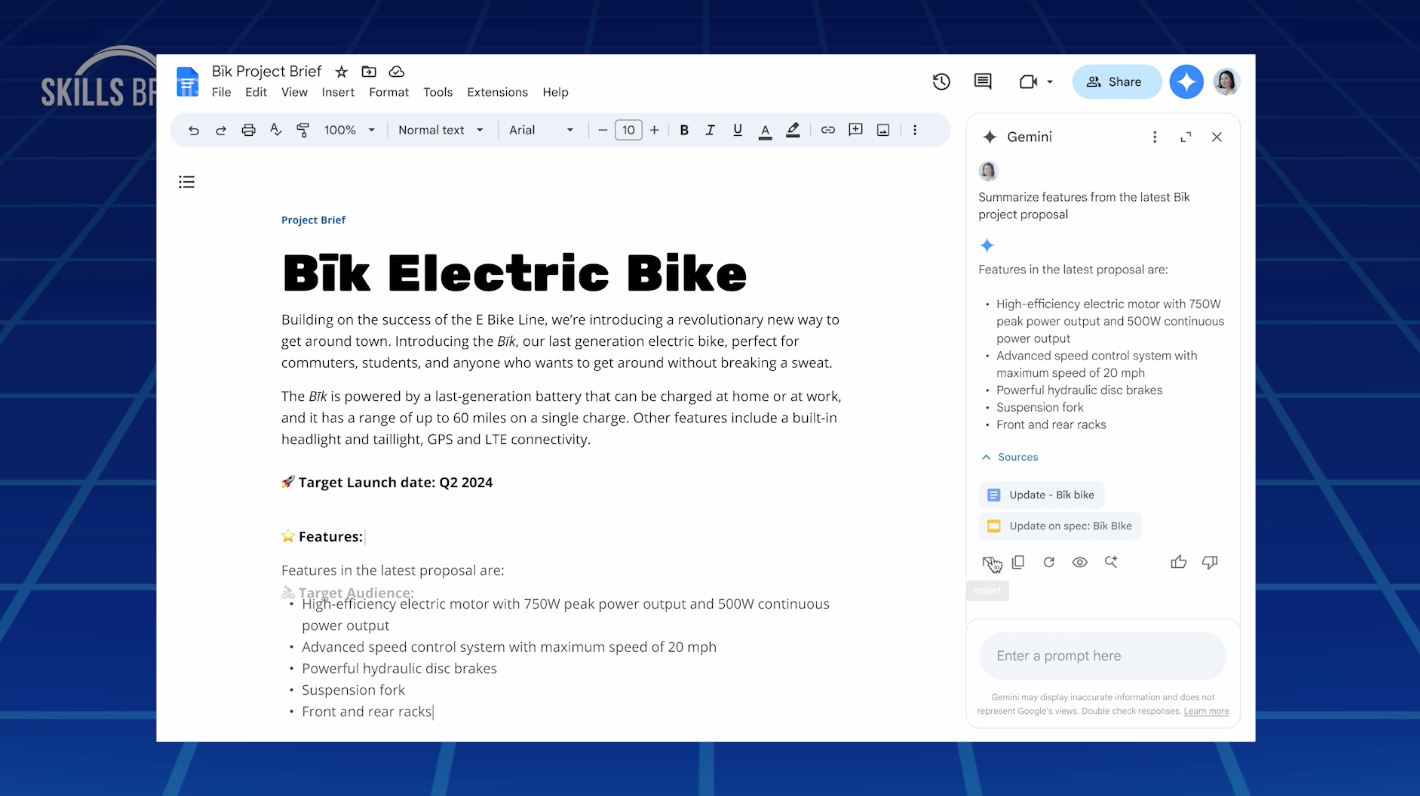Open the comments history icon

tap(983, 82)
